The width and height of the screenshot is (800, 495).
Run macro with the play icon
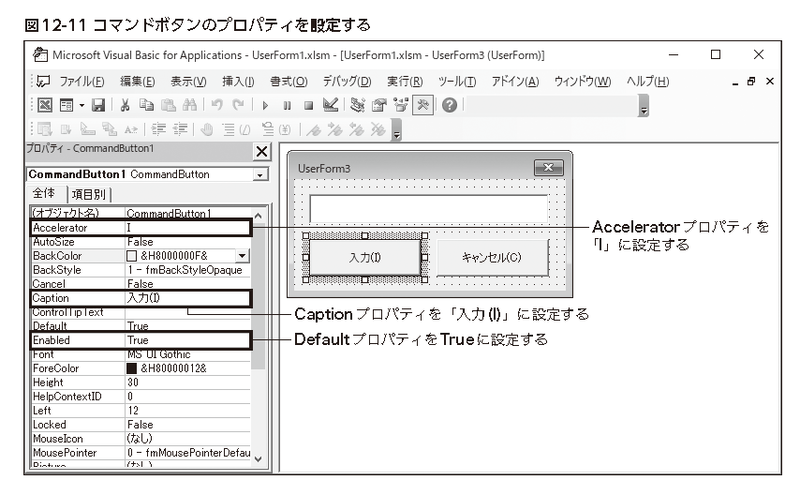[x=265, y=106]
